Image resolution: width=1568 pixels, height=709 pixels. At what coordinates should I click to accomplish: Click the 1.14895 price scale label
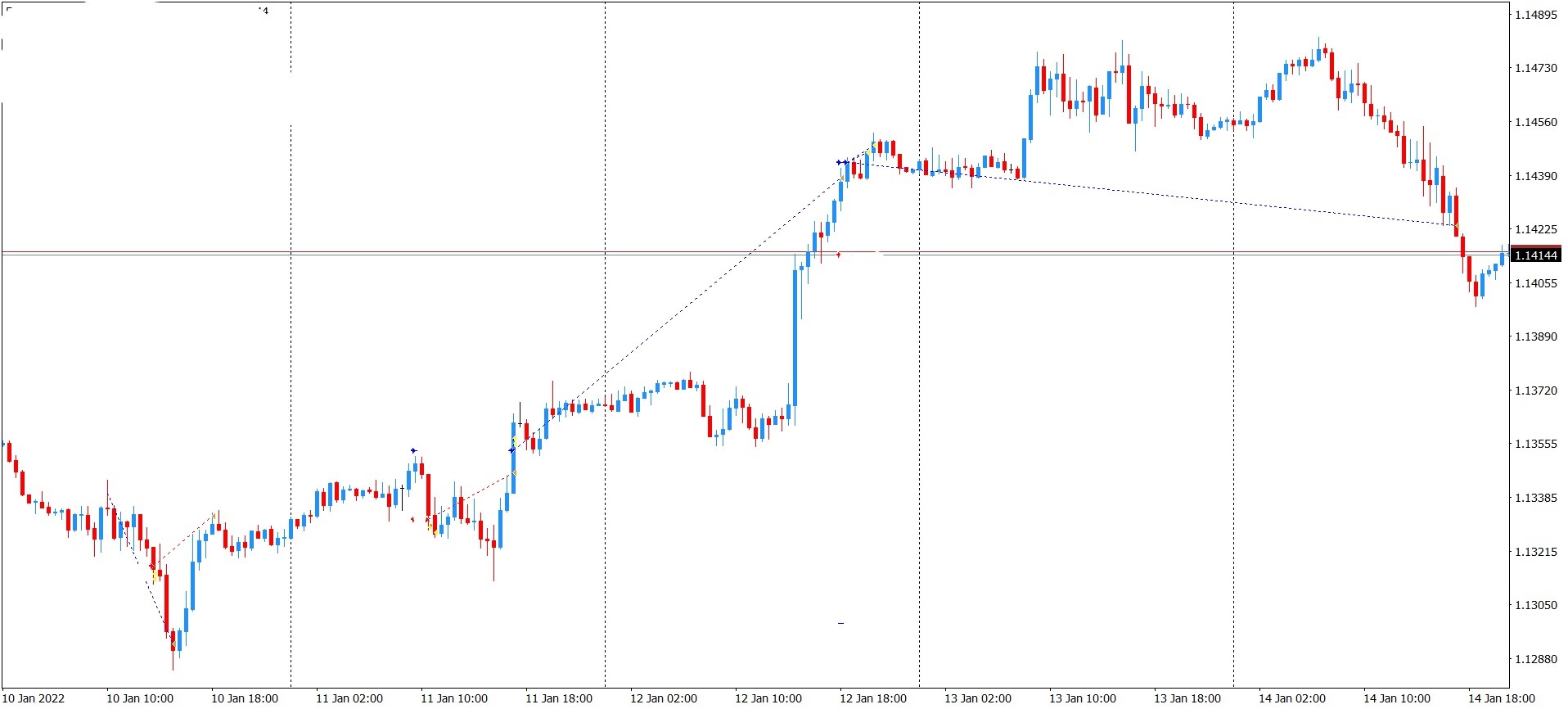coord(1536,15)
